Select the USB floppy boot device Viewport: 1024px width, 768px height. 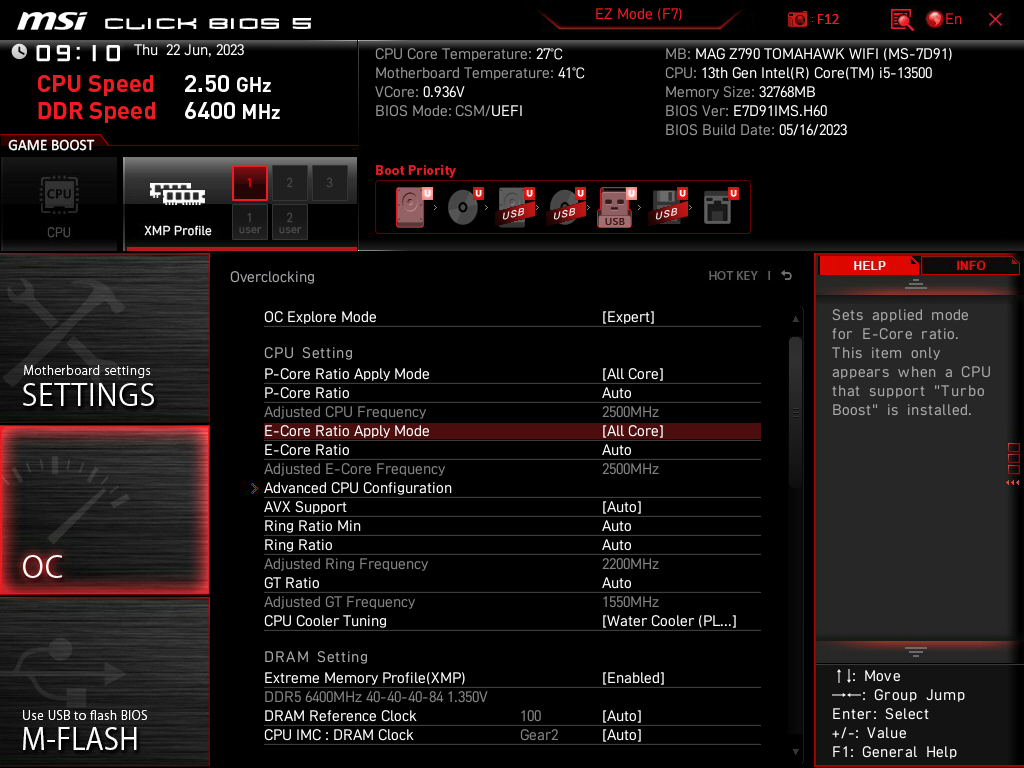(667, 207)
